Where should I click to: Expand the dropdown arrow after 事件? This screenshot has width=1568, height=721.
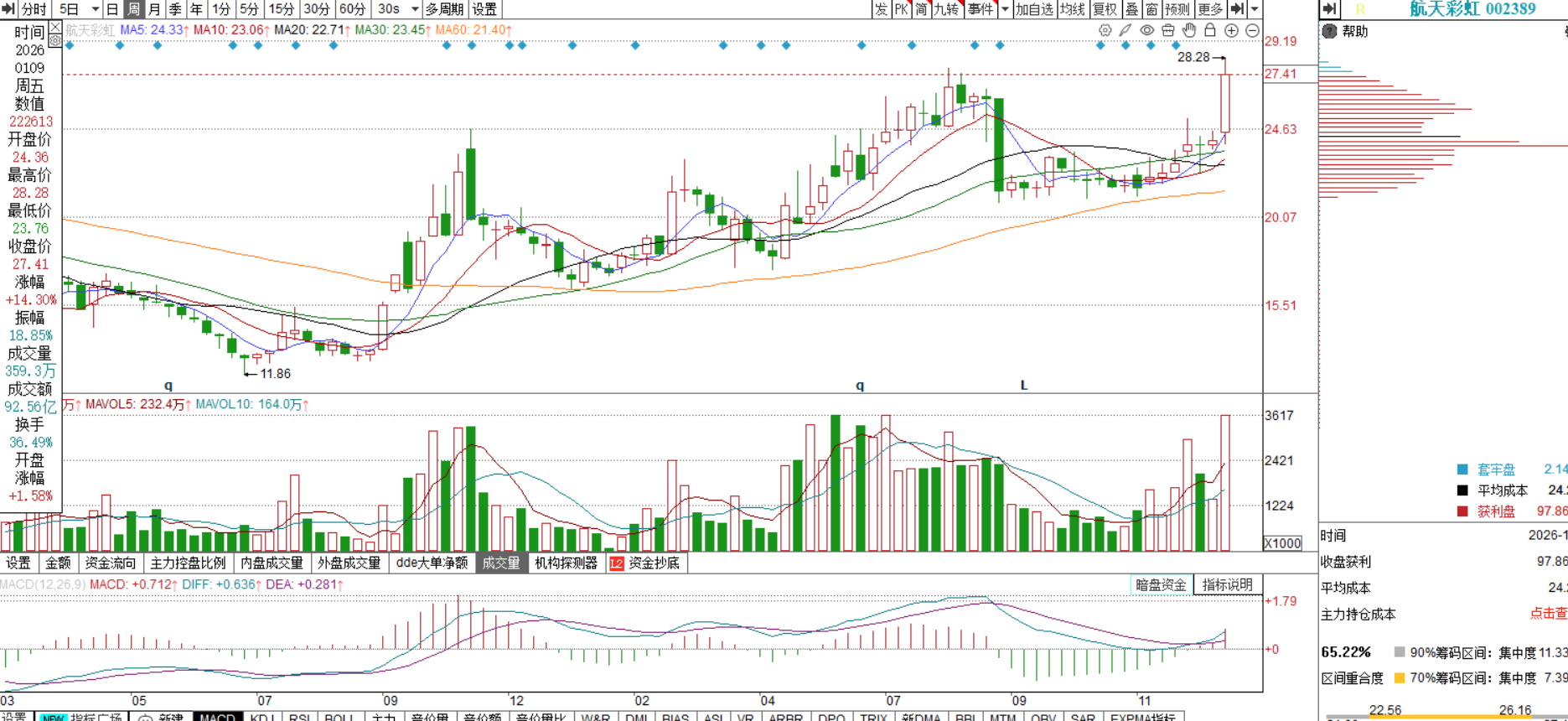coord(1004,9)
